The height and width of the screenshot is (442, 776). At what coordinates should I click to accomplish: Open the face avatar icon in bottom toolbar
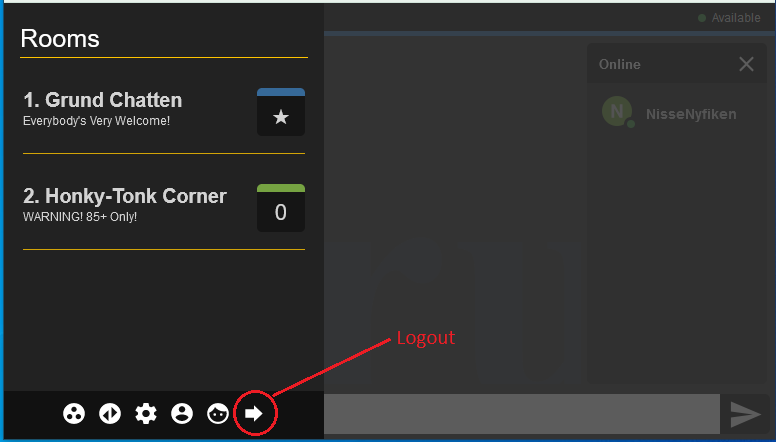click(x=218, y=413)
